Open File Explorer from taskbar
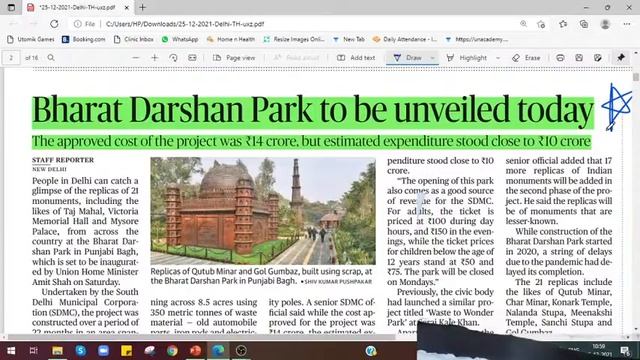This screenshot has width=640, height=360. pyautogui.click(x=58, y=351)
